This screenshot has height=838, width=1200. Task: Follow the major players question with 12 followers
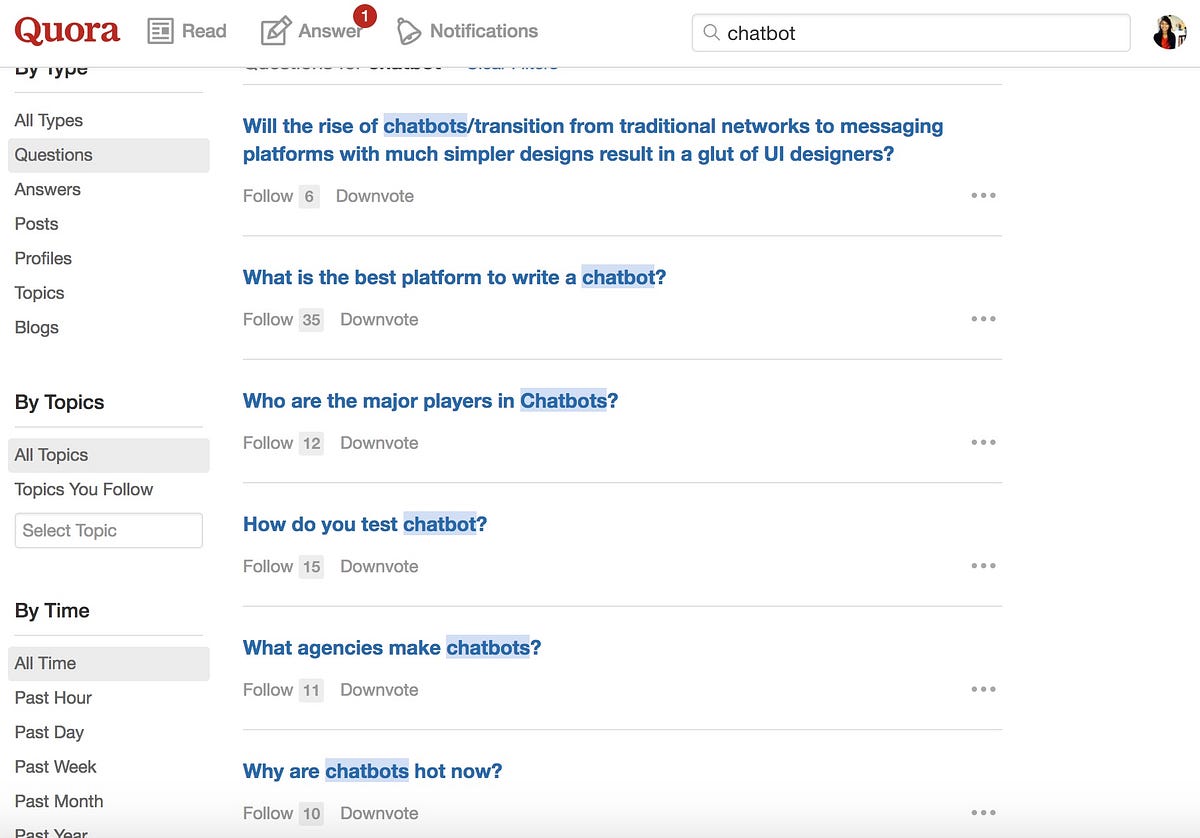coord(283,443)
